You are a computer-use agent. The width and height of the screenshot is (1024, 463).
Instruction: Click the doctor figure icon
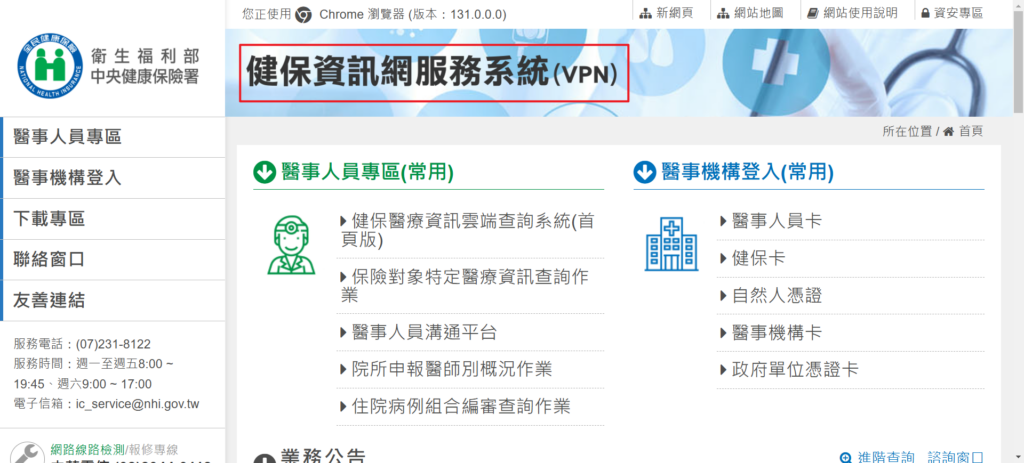[291, 246]
